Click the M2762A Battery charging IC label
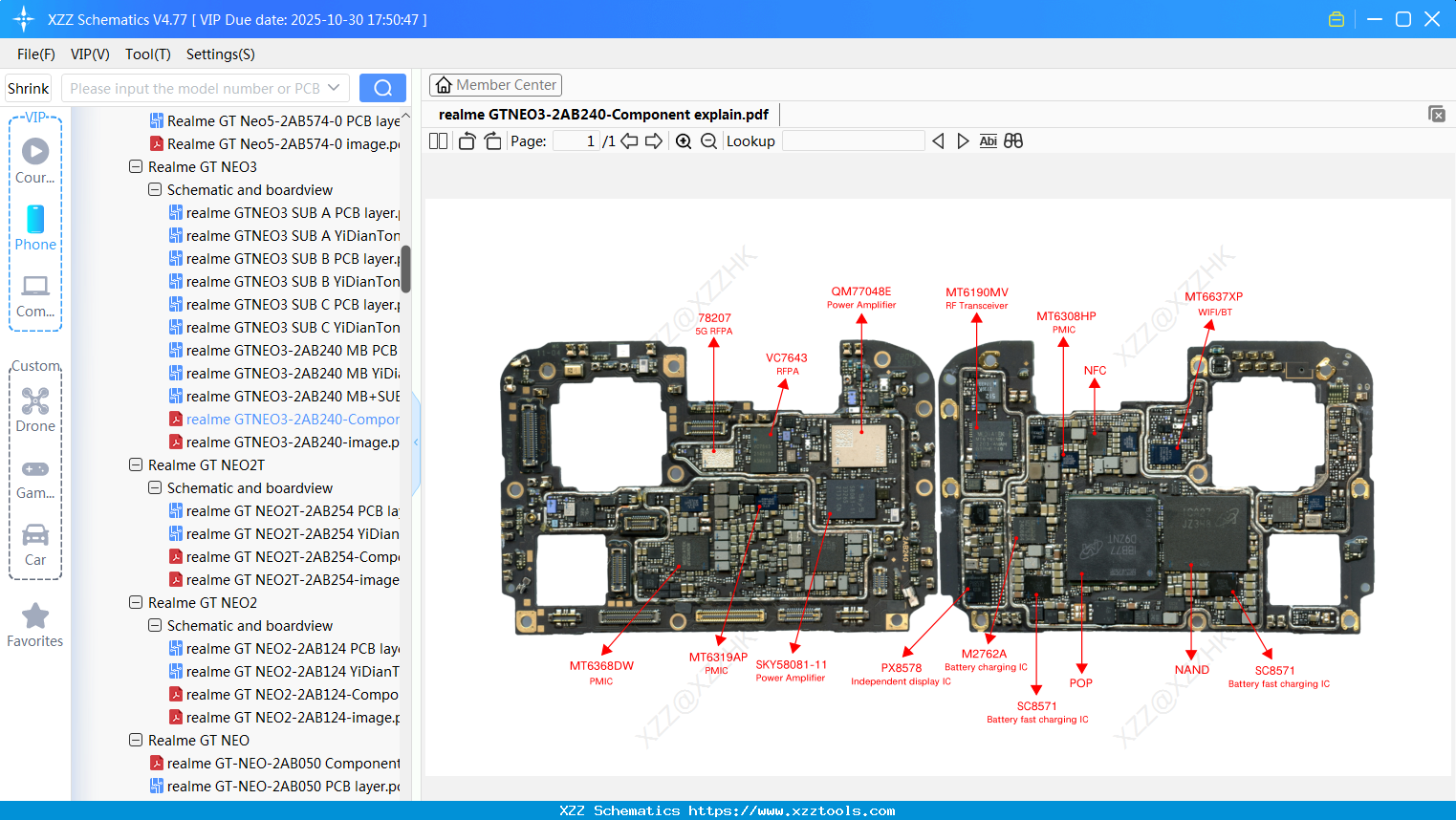The height and width of the screenshot is (820, 1456). click(986, 660)
